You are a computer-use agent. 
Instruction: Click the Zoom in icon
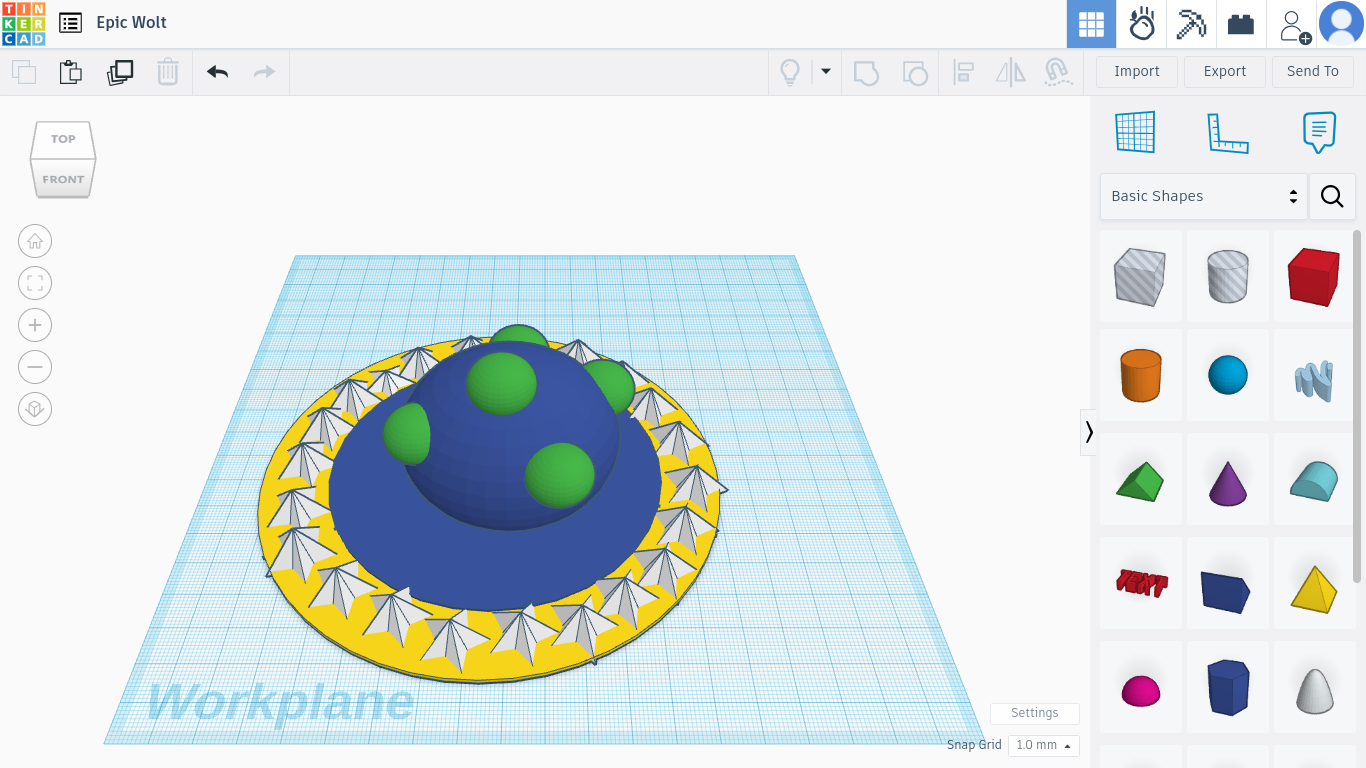(x=35, y=325)
